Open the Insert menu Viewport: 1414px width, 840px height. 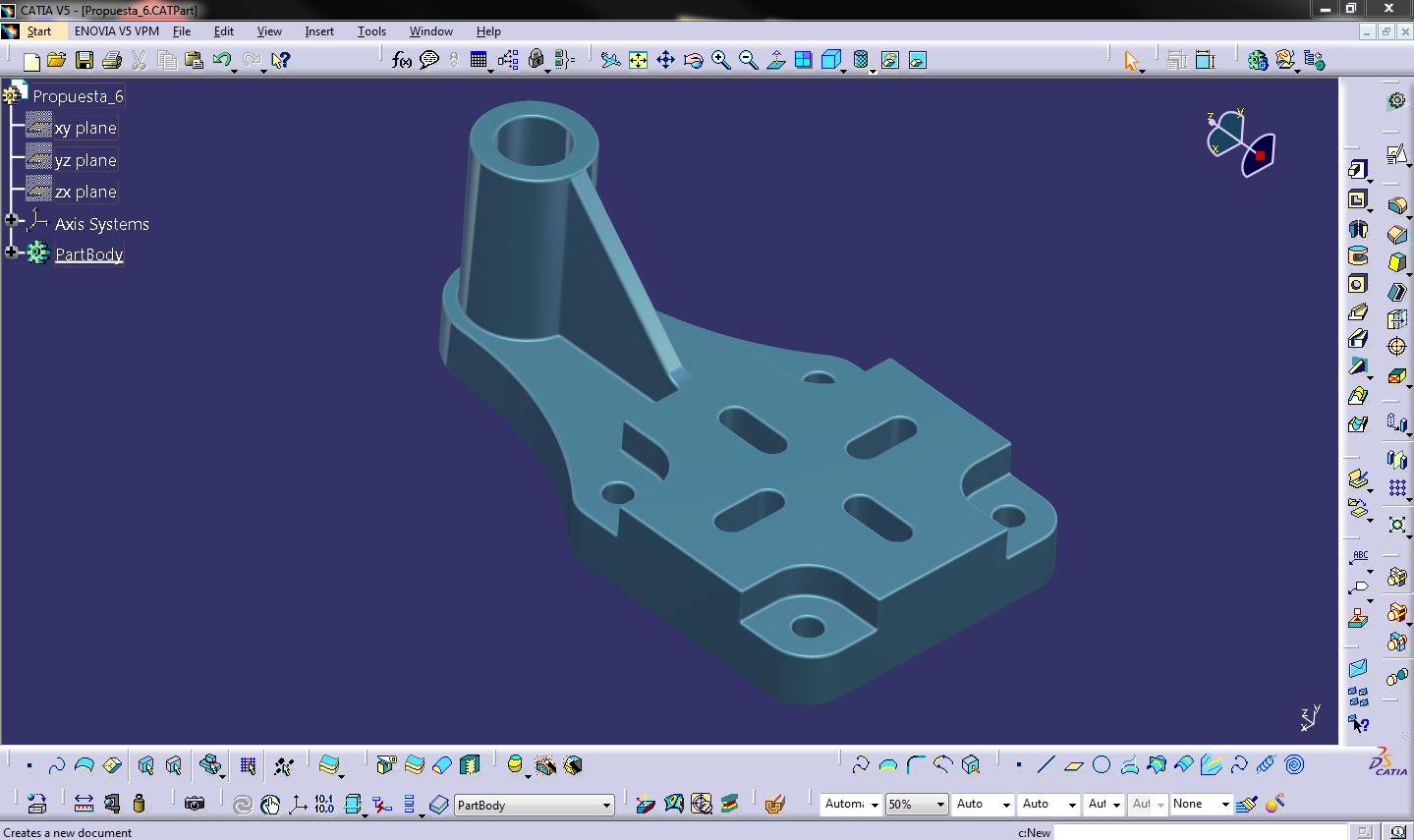[319, 31]
